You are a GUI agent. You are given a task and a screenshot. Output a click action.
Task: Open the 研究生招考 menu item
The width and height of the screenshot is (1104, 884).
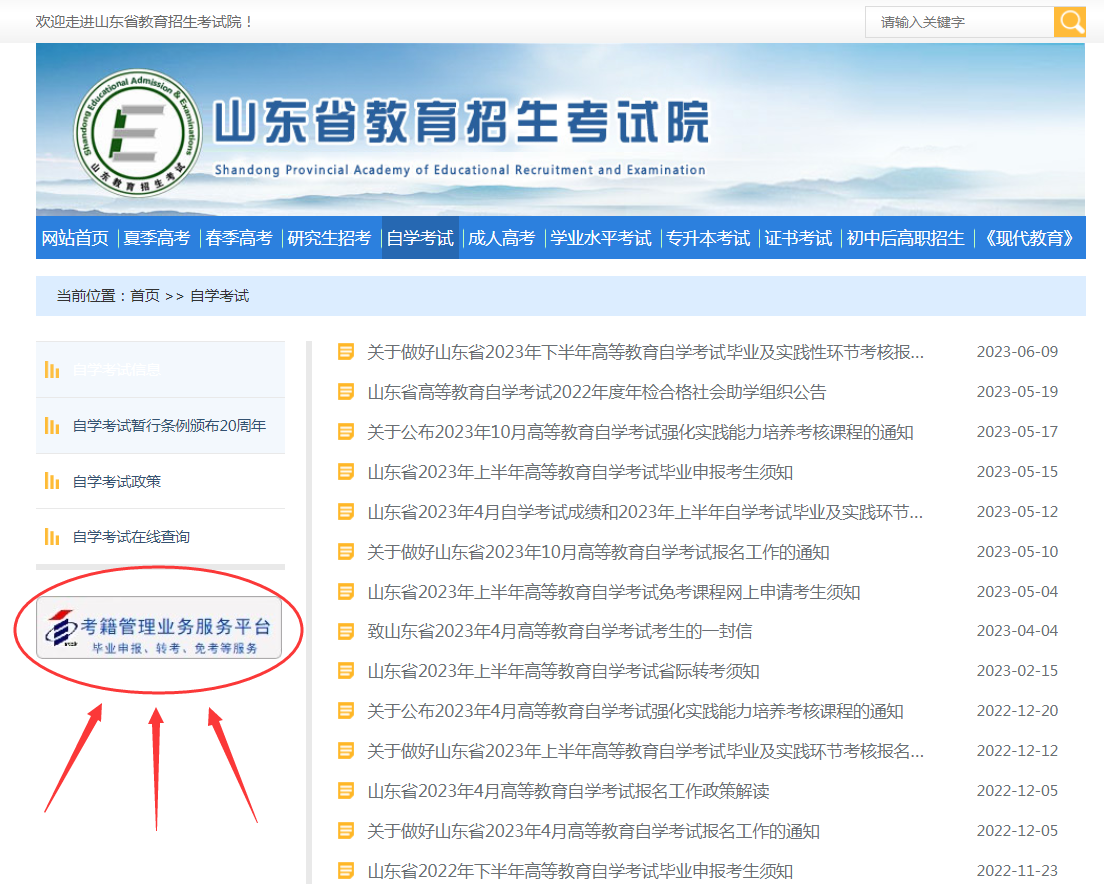click(x=331, y=238)
